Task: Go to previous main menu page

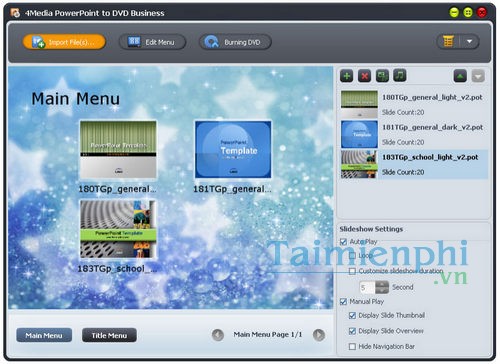Action: click(x=218, y=335)
